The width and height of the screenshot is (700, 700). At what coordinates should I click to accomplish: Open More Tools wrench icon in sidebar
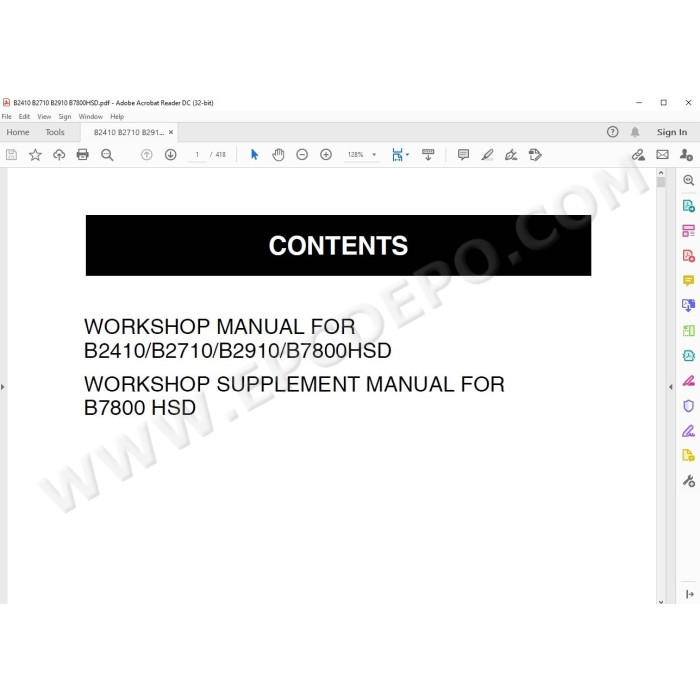(x=688, y=481)
